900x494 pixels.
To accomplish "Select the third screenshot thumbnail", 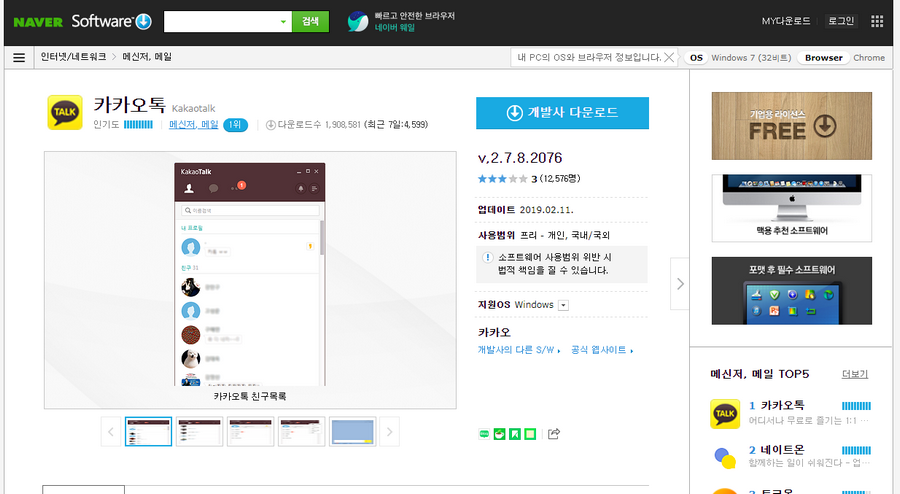I will [x=250, y=431].
